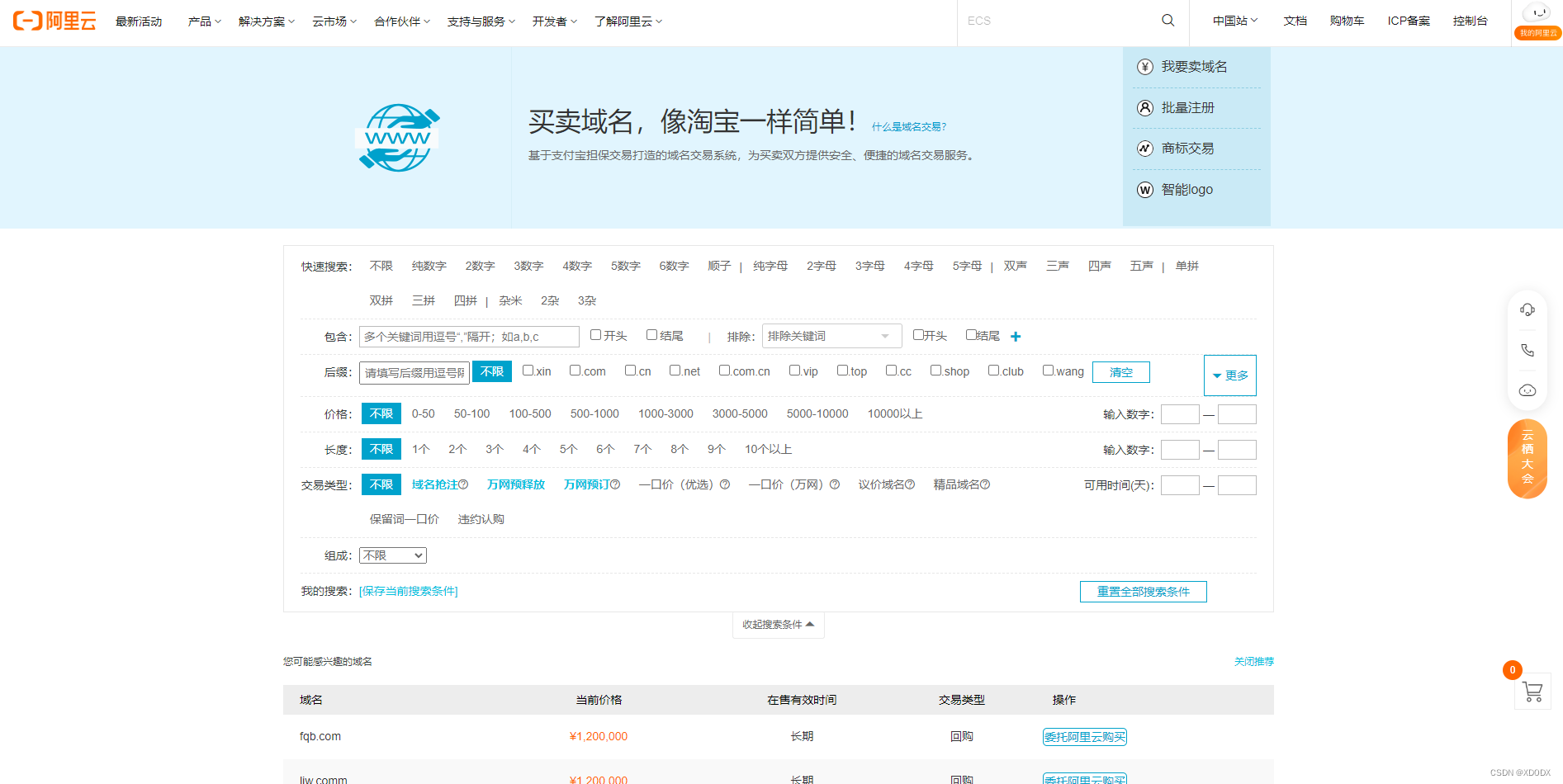
Task: Click 保存当前搜索条件 link
Action: click(408, 592)
